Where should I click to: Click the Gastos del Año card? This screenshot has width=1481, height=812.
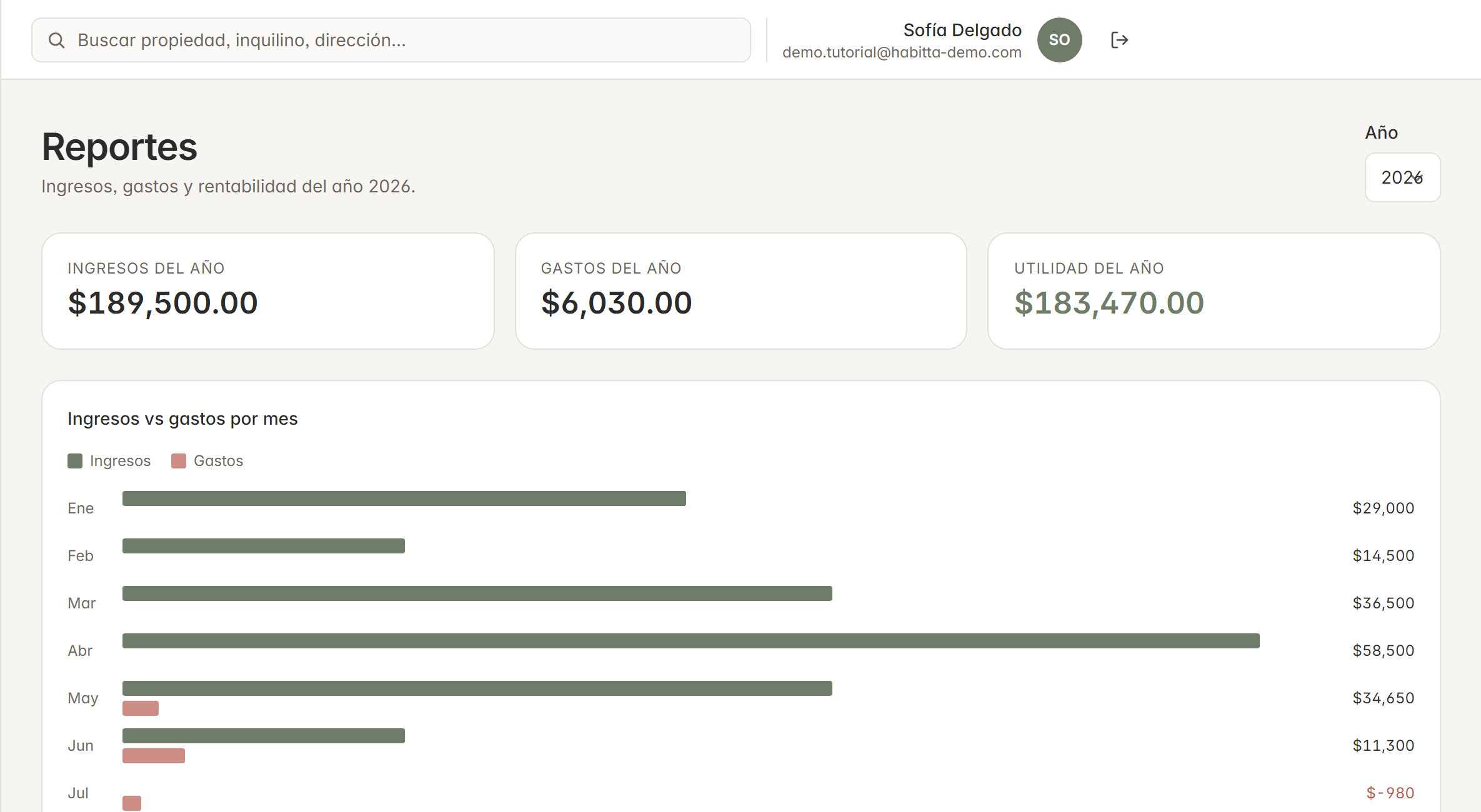(741, 291)
